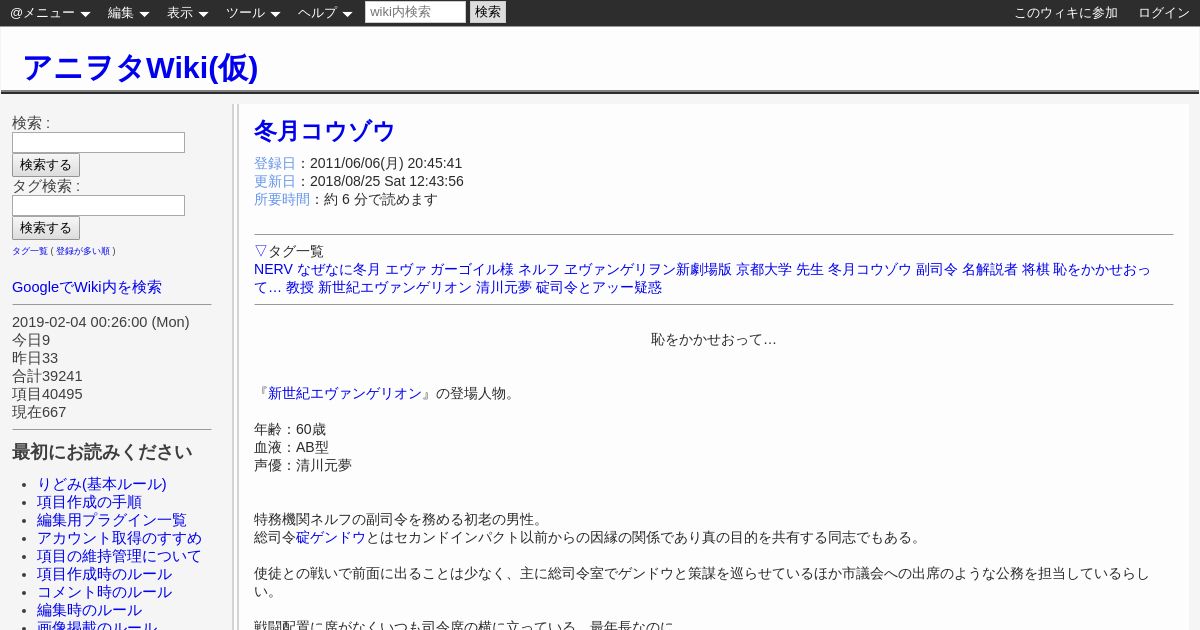Click the 血液：AB型 line
This screenshot has width=1200, height=630.
point(291,447)
